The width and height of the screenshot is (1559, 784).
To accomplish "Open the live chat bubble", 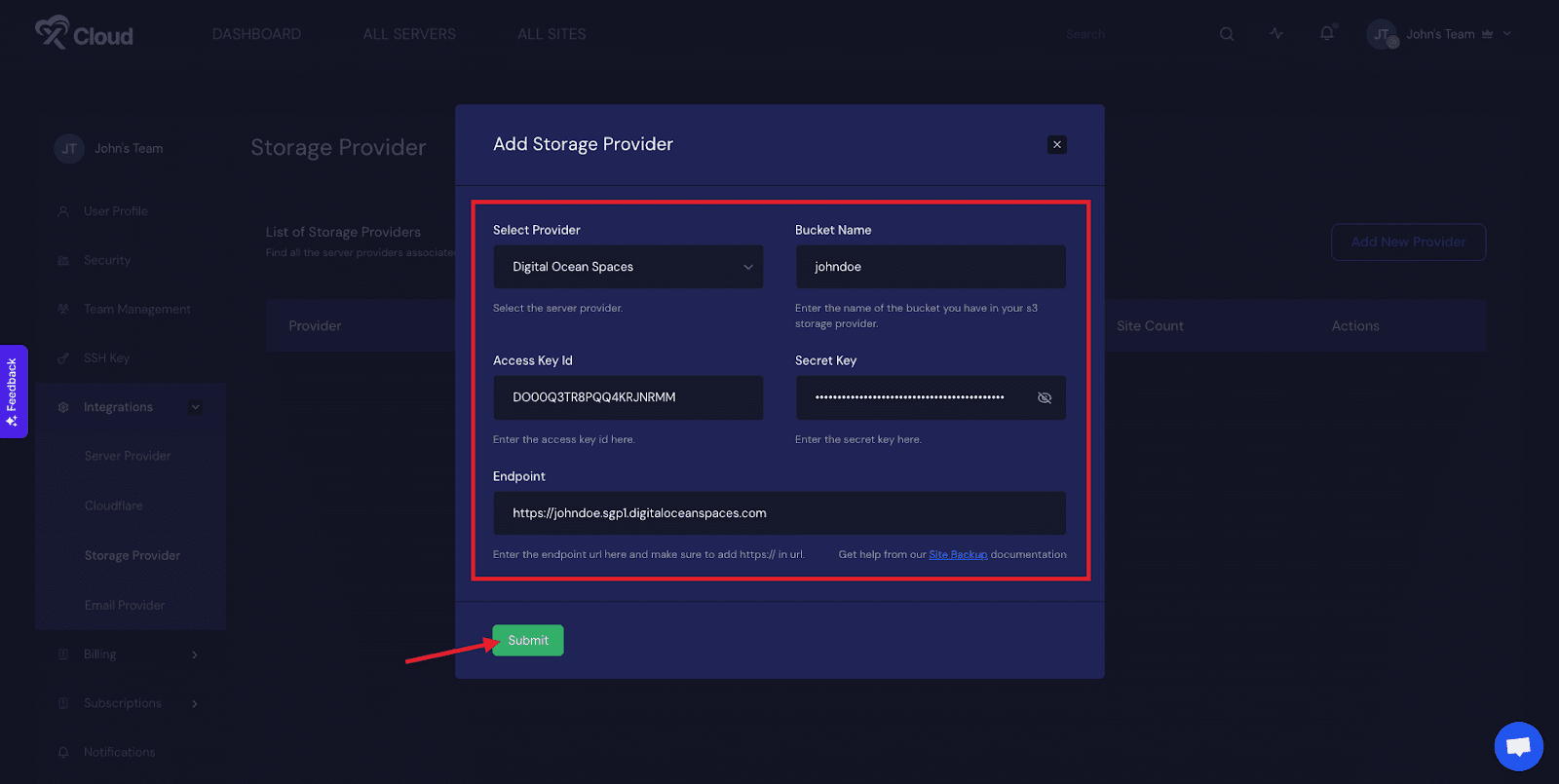I will pyautogui.click(x=1518, y=746).
